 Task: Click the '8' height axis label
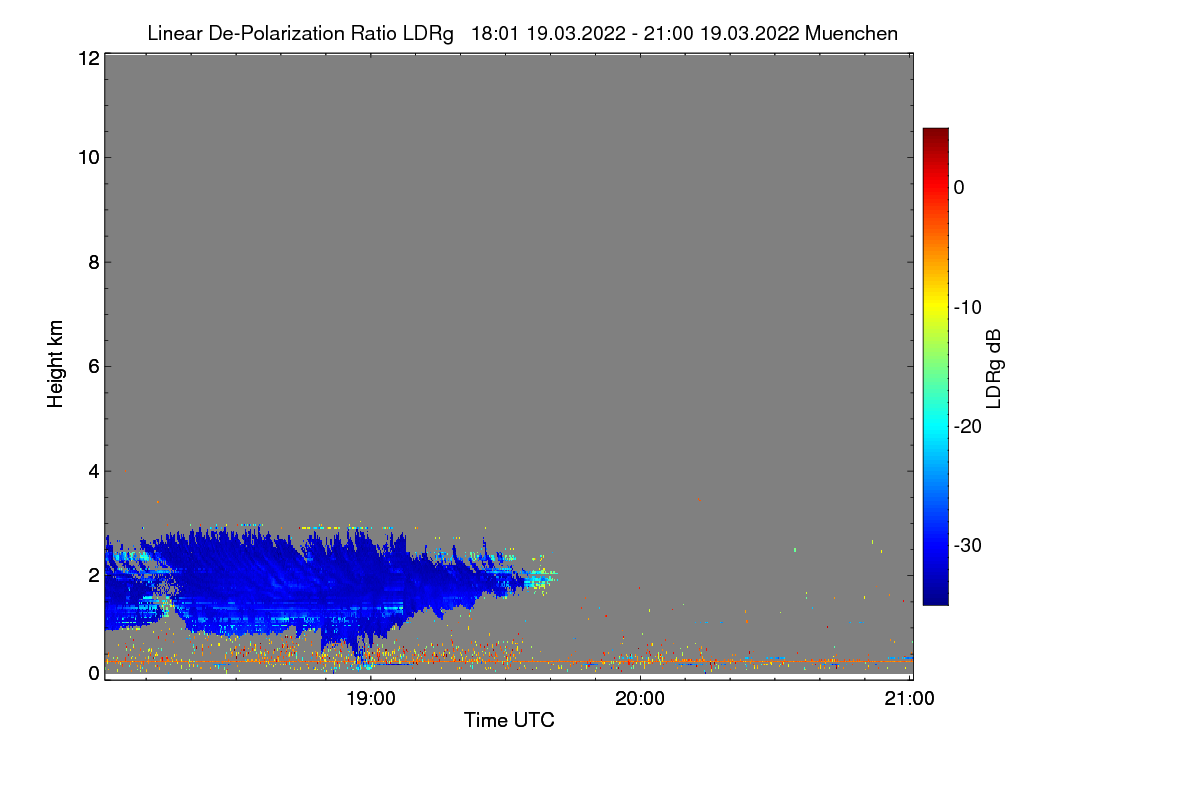click(93, 262)
